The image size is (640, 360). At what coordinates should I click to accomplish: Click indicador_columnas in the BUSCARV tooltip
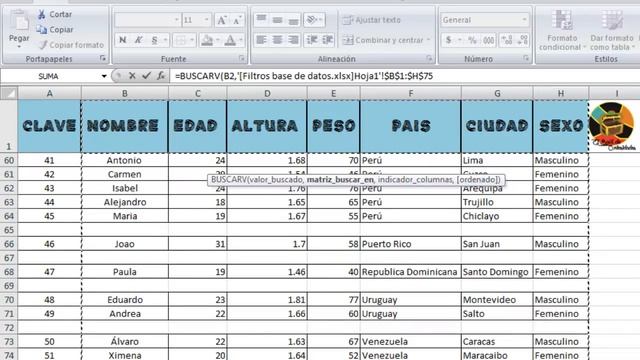pyautogui.click(x=415, y=180)
